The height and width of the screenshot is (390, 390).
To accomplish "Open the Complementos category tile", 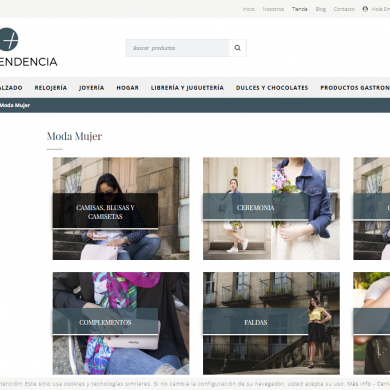I will (121, 323).
